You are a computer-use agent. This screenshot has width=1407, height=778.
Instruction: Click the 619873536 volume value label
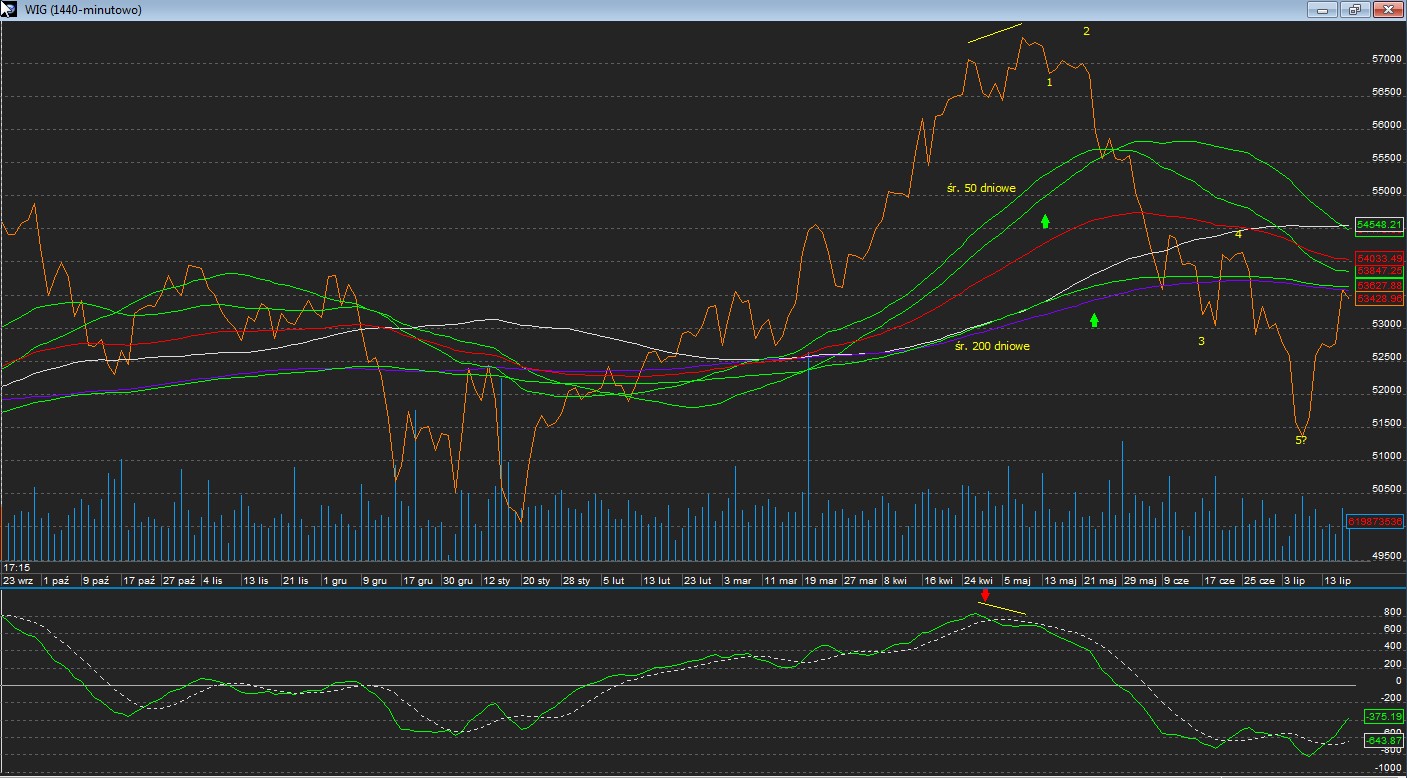[x=1375, y=522]
